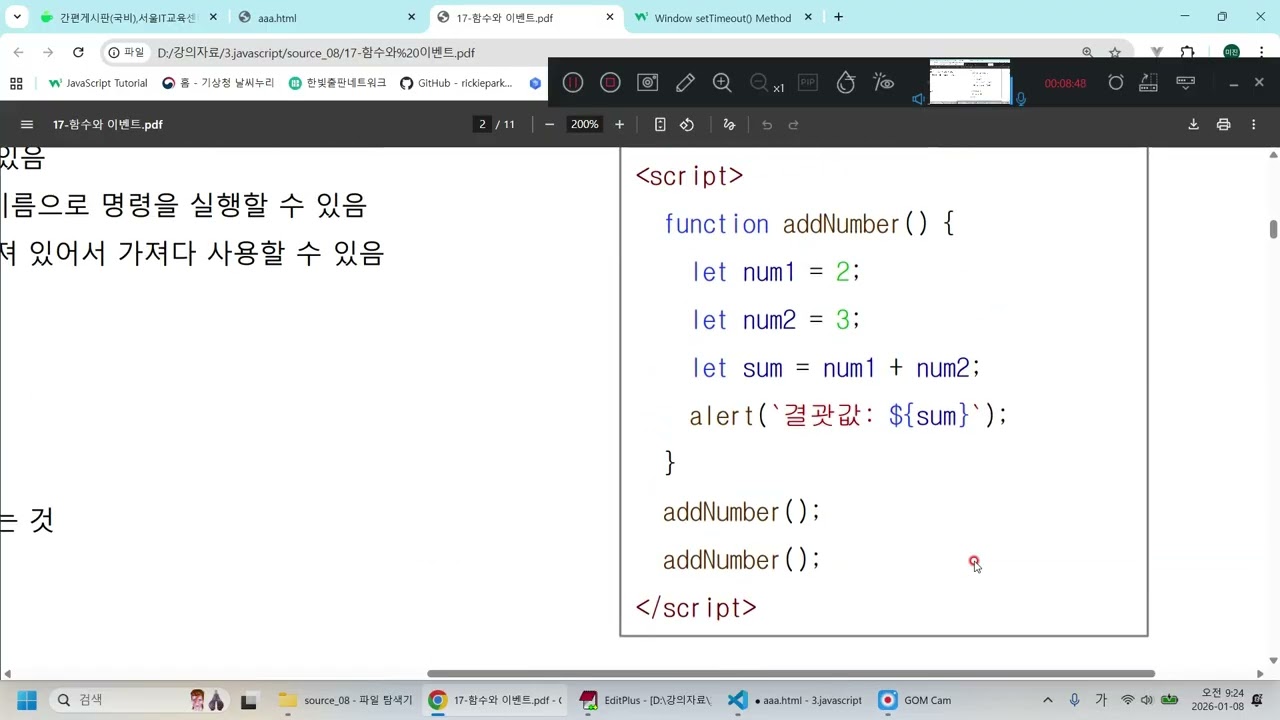This screenshot has height=720, width=1280.
Task: Rotate the PDF counterclockwise
Action: coord(687,125)
